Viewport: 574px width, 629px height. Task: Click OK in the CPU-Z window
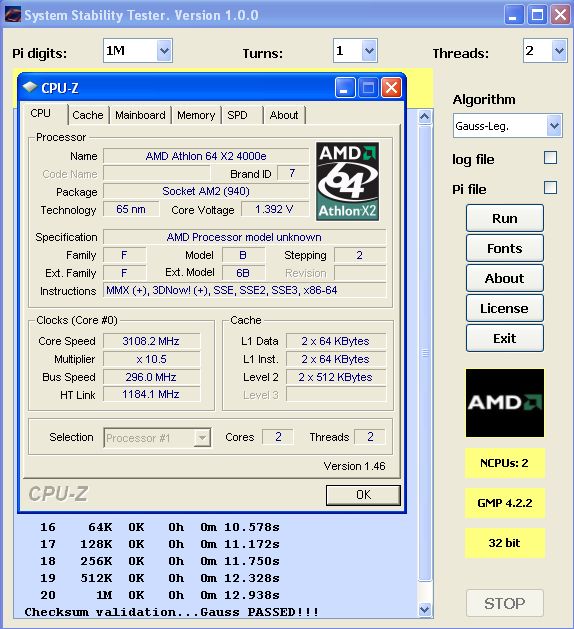click(363, 495)
